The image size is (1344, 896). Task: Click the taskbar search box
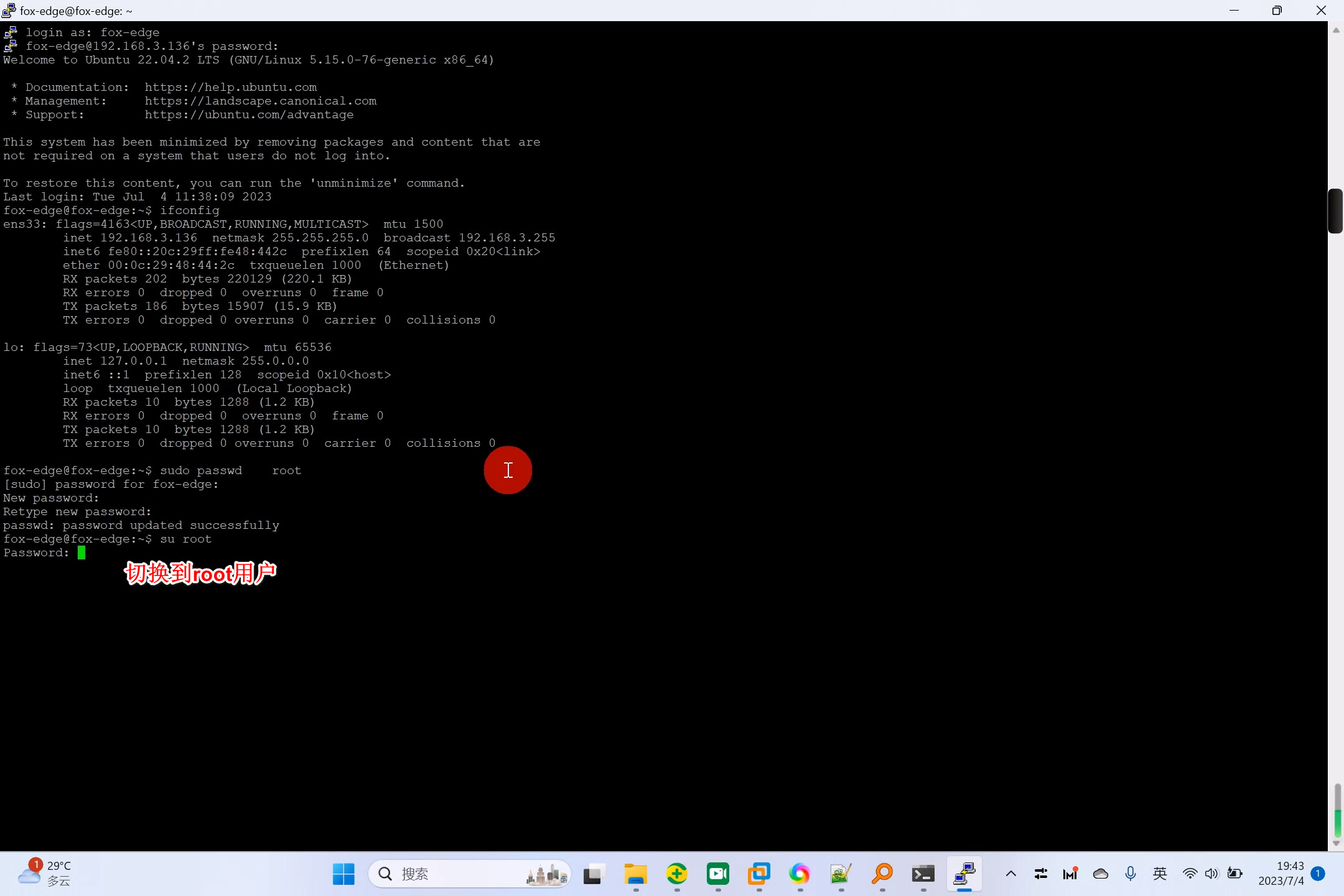470,874
